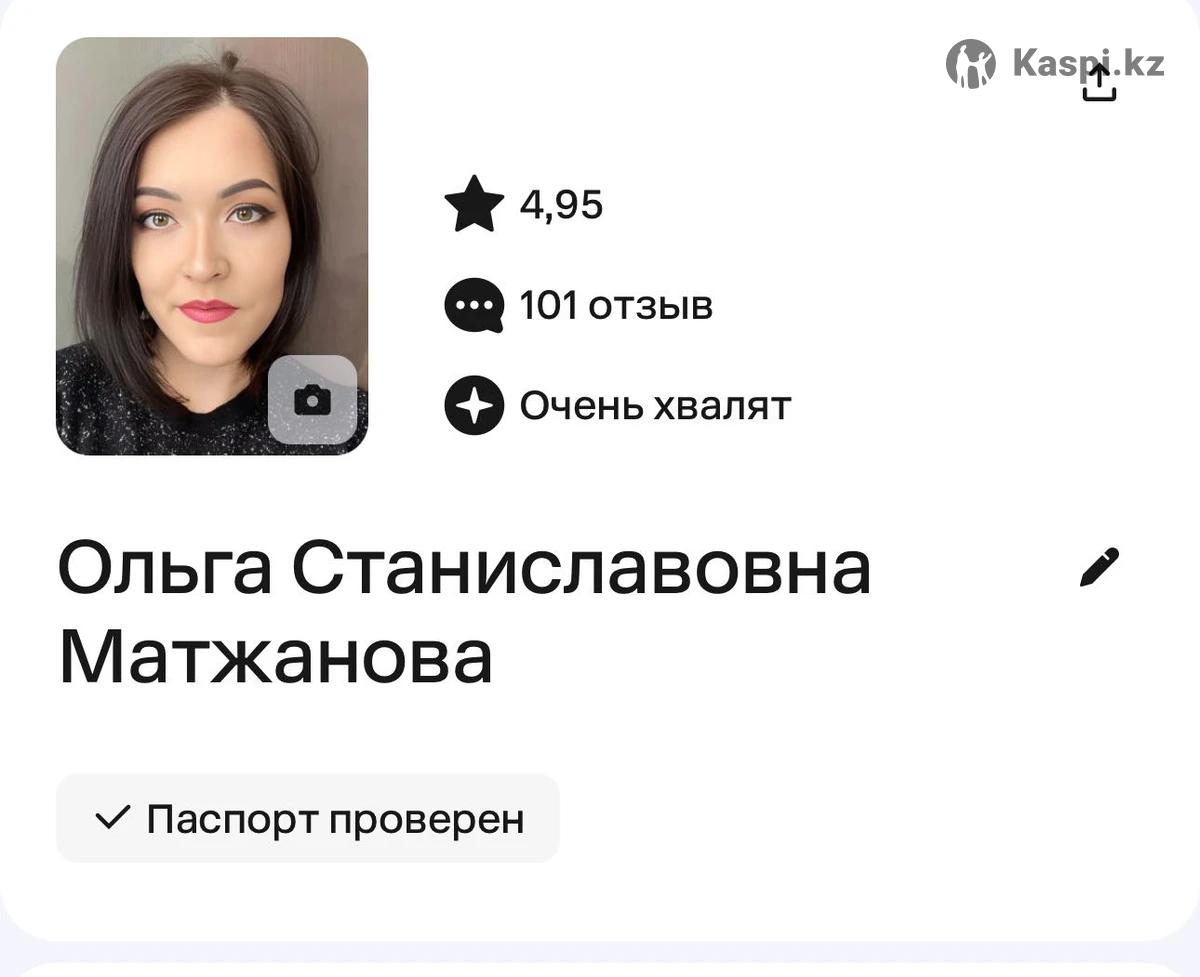The height and width of the screenshot is (977, 1200).
Task: Click the word отзыв beside 101
Action: tap(651, 307)
